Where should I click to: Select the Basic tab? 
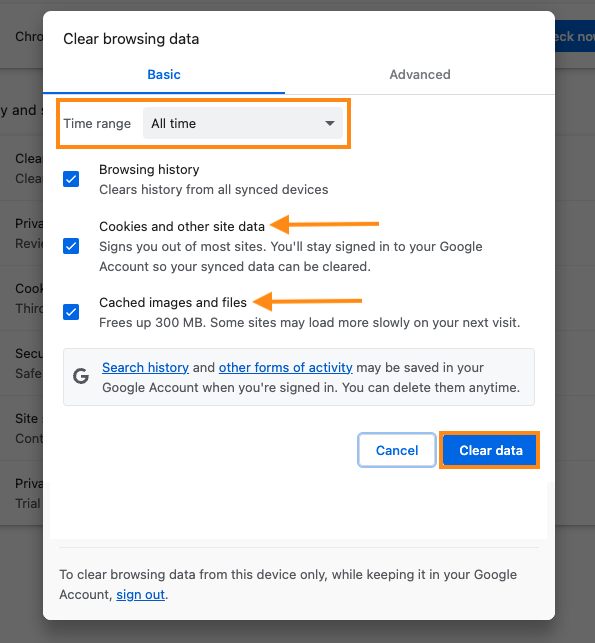(164, 74)
